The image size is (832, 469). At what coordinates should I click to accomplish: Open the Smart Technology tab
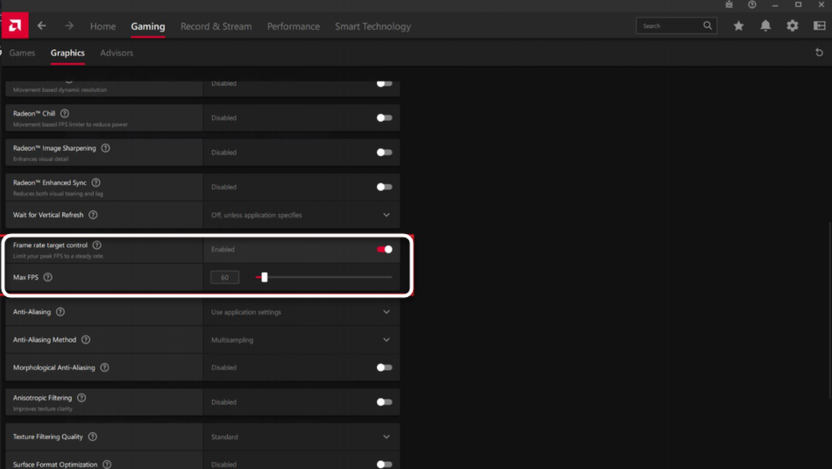[x=373, y=26]
